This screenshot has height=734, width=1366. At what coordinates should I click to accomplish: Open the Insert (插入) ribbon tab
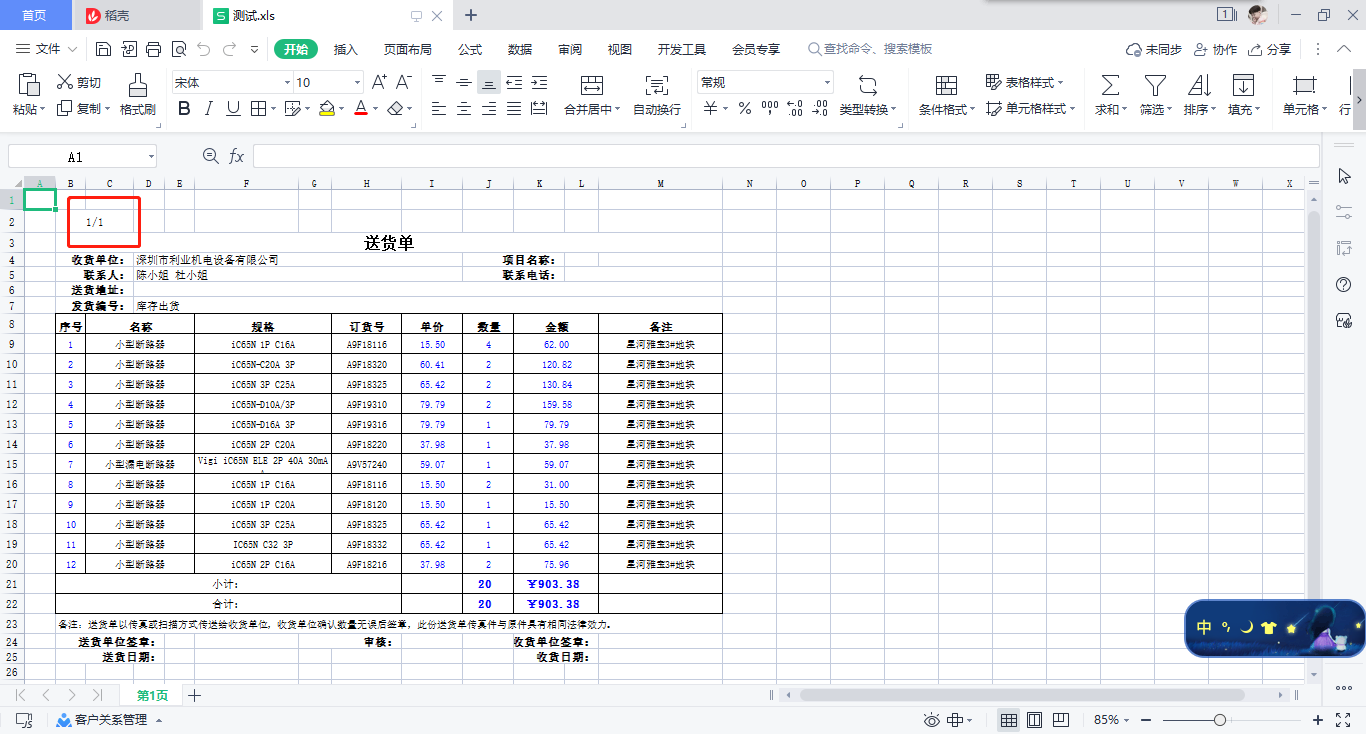pos(345,49)
